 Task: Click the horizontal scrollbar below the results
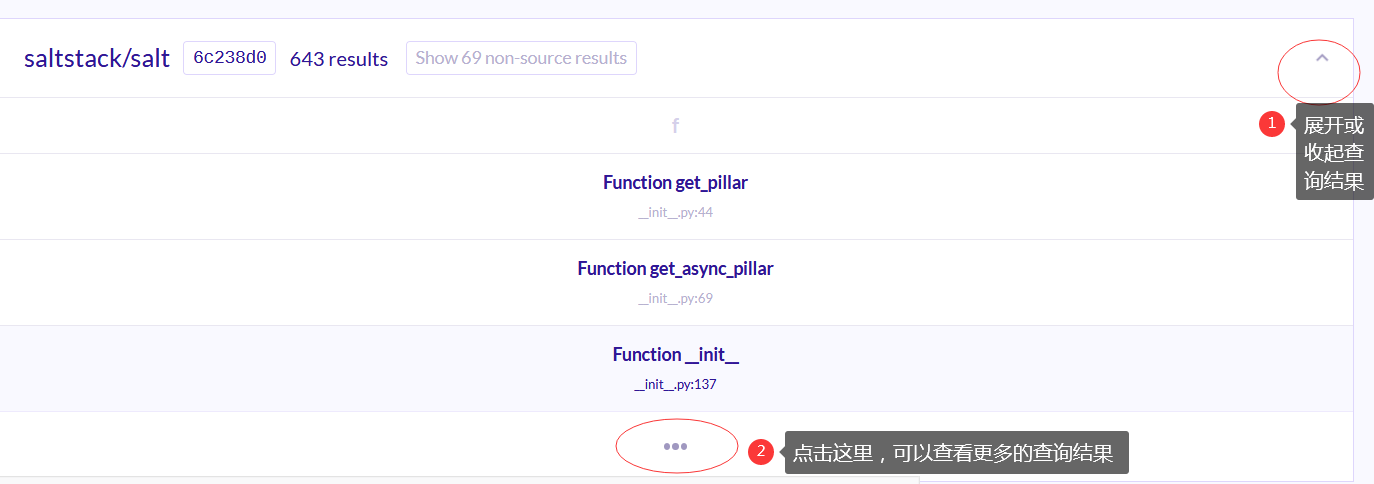pyautogui.click(x=460, y=480)
